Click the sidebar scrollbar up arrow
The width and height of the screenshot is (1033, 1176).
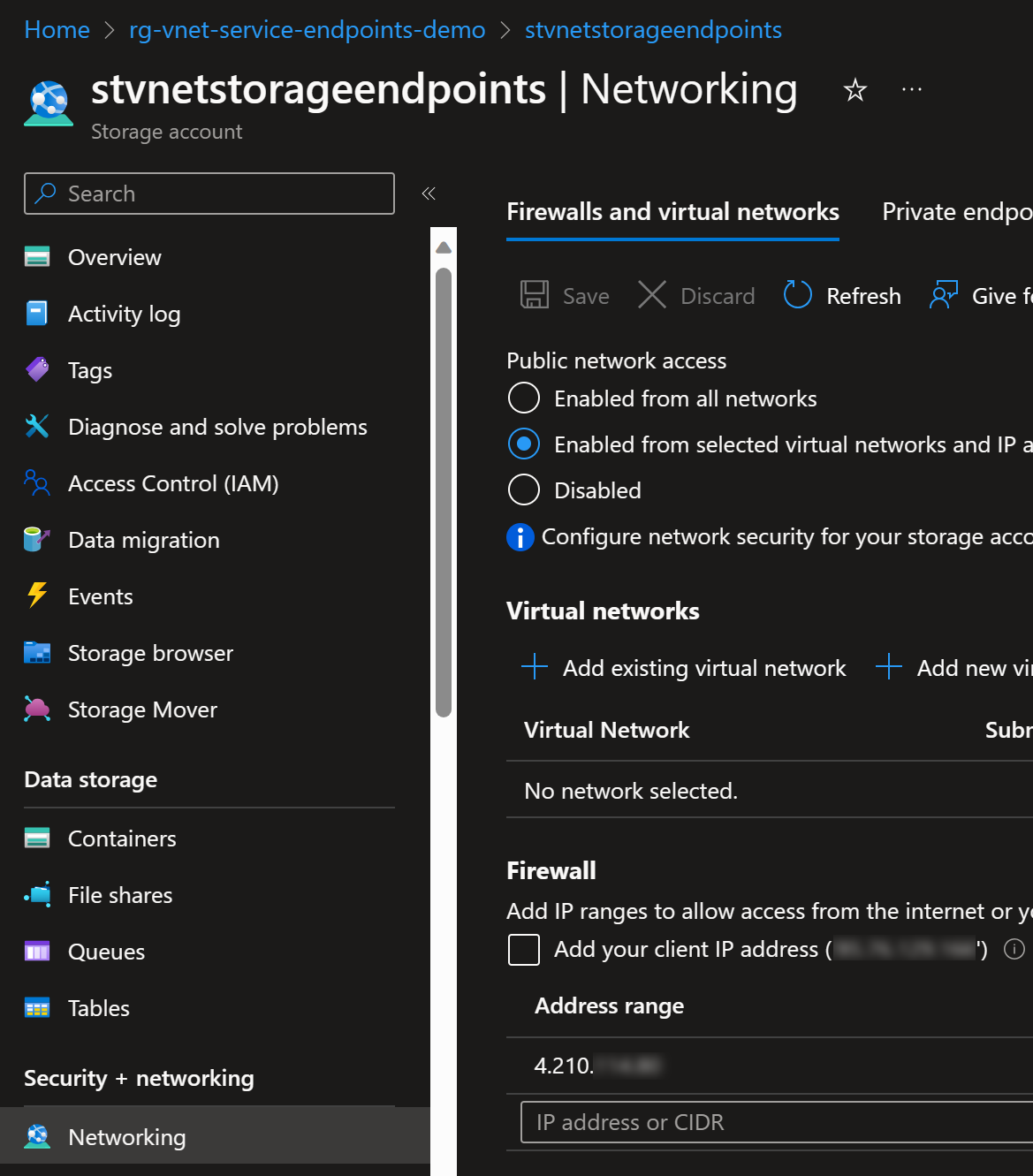(444, 248)
